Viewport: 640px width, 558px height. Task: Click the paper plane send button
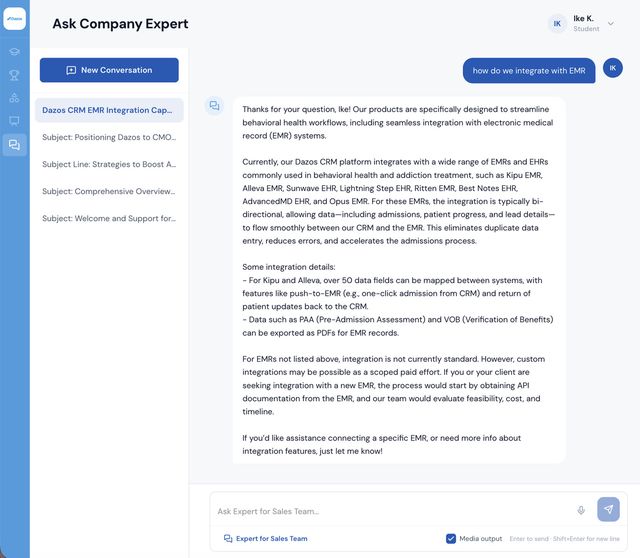(608, 509)
